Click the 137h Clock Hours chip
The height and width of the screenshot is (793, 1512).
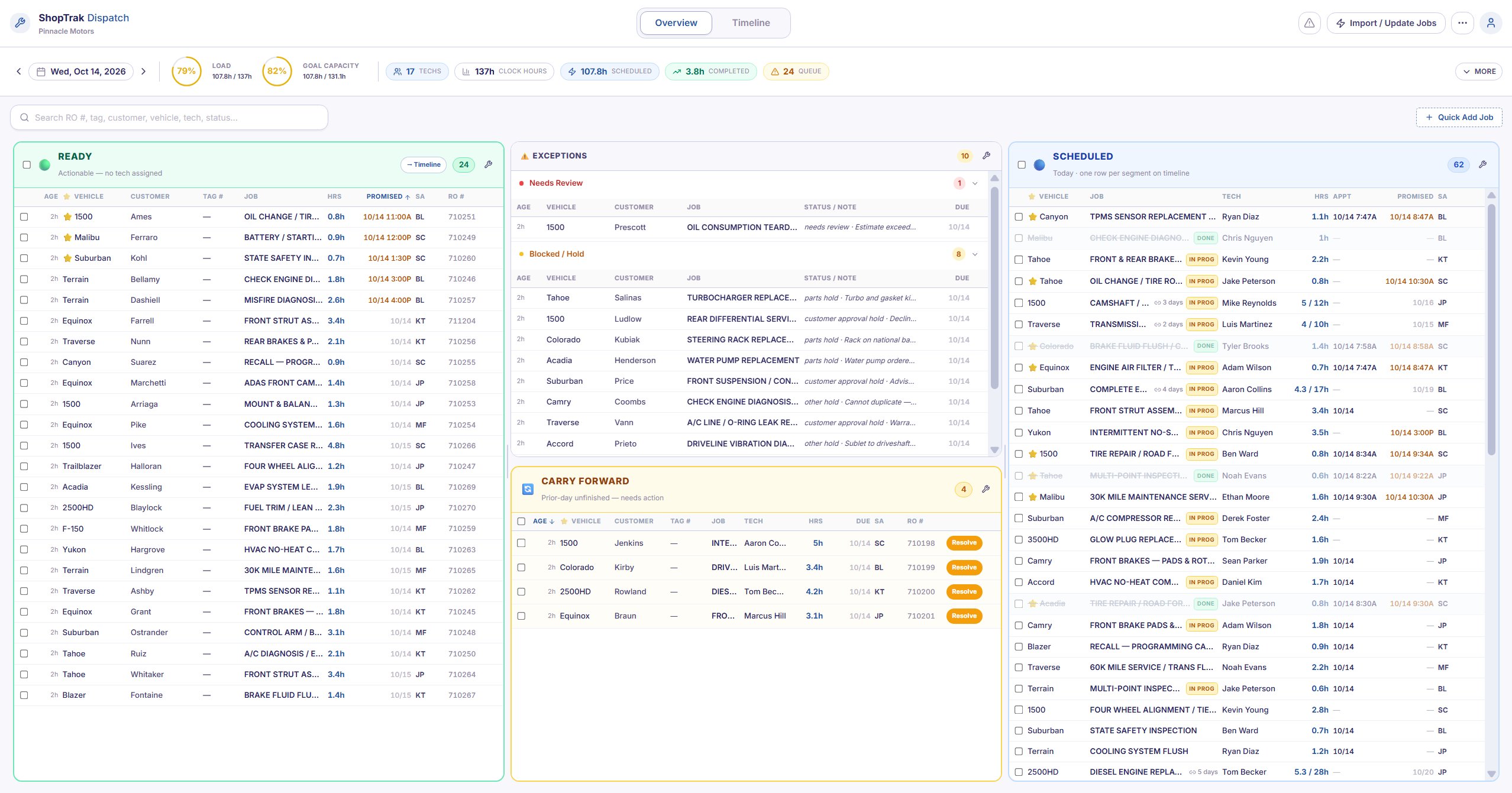coord(504,72)
